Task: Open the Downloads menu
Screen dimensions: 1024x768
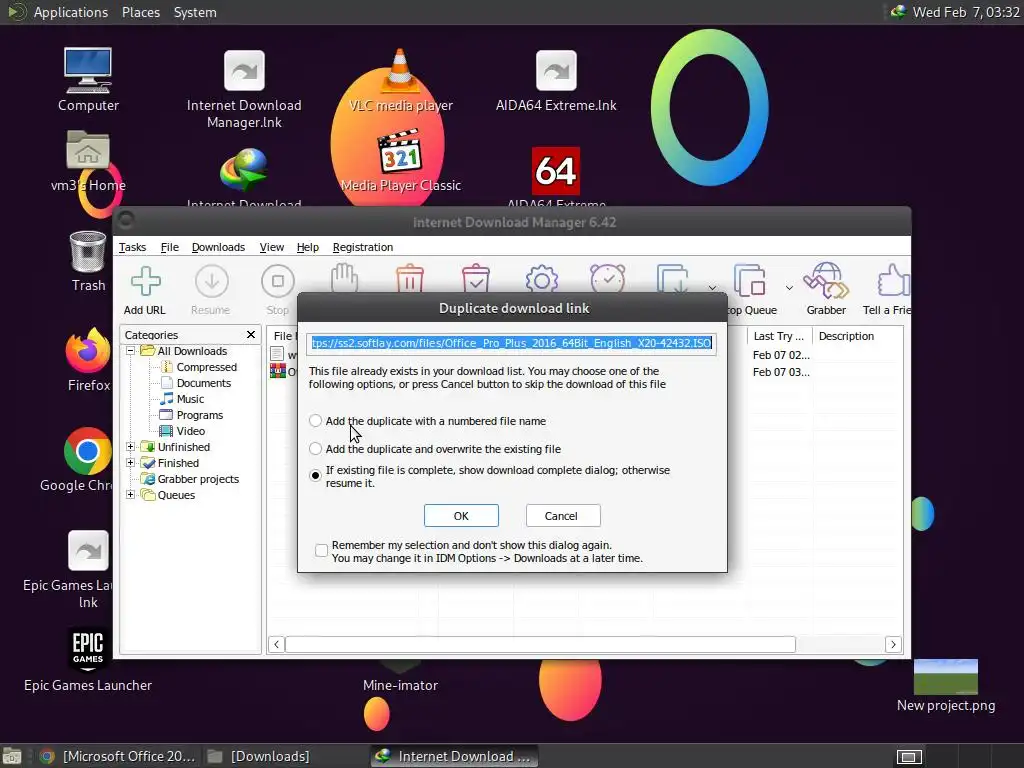Action: click(218, 247)
